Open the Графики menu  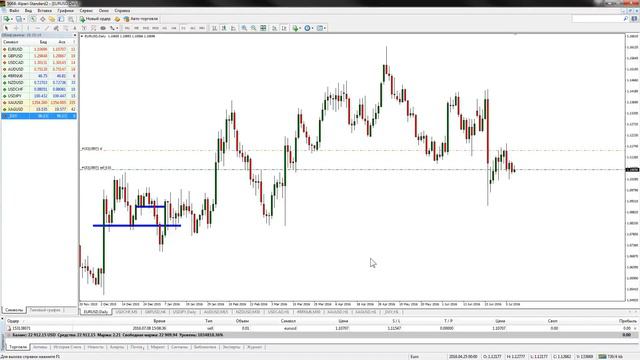(65, 11)
